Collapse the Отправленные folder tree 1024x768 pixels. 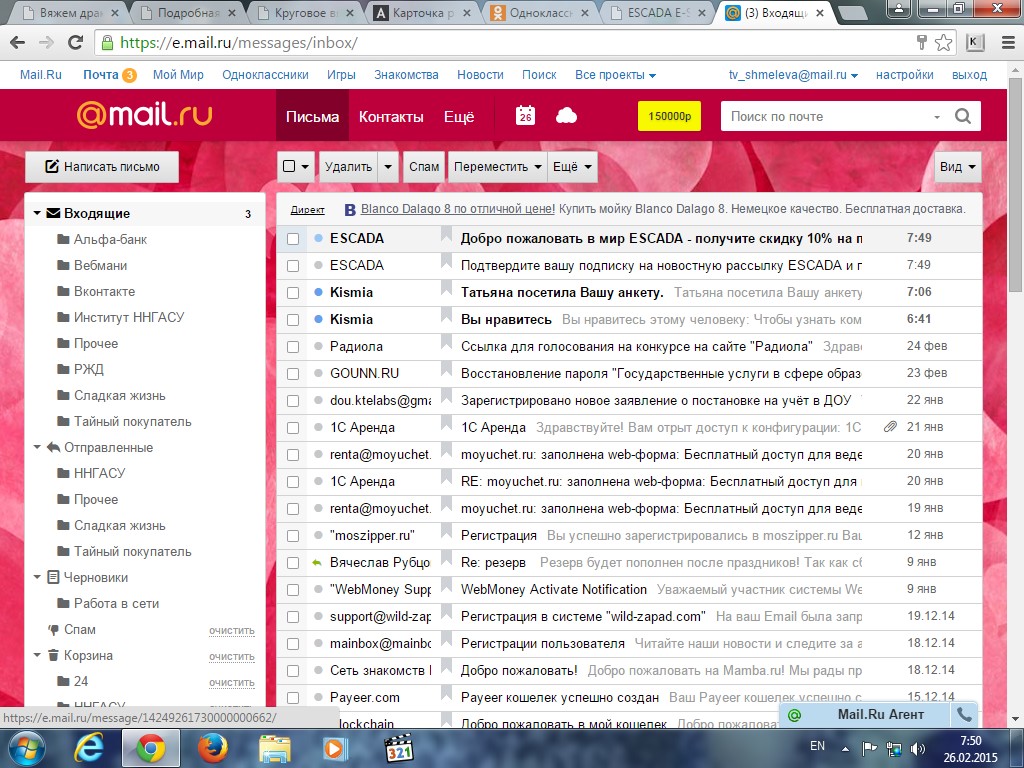[x=37, y=447]
